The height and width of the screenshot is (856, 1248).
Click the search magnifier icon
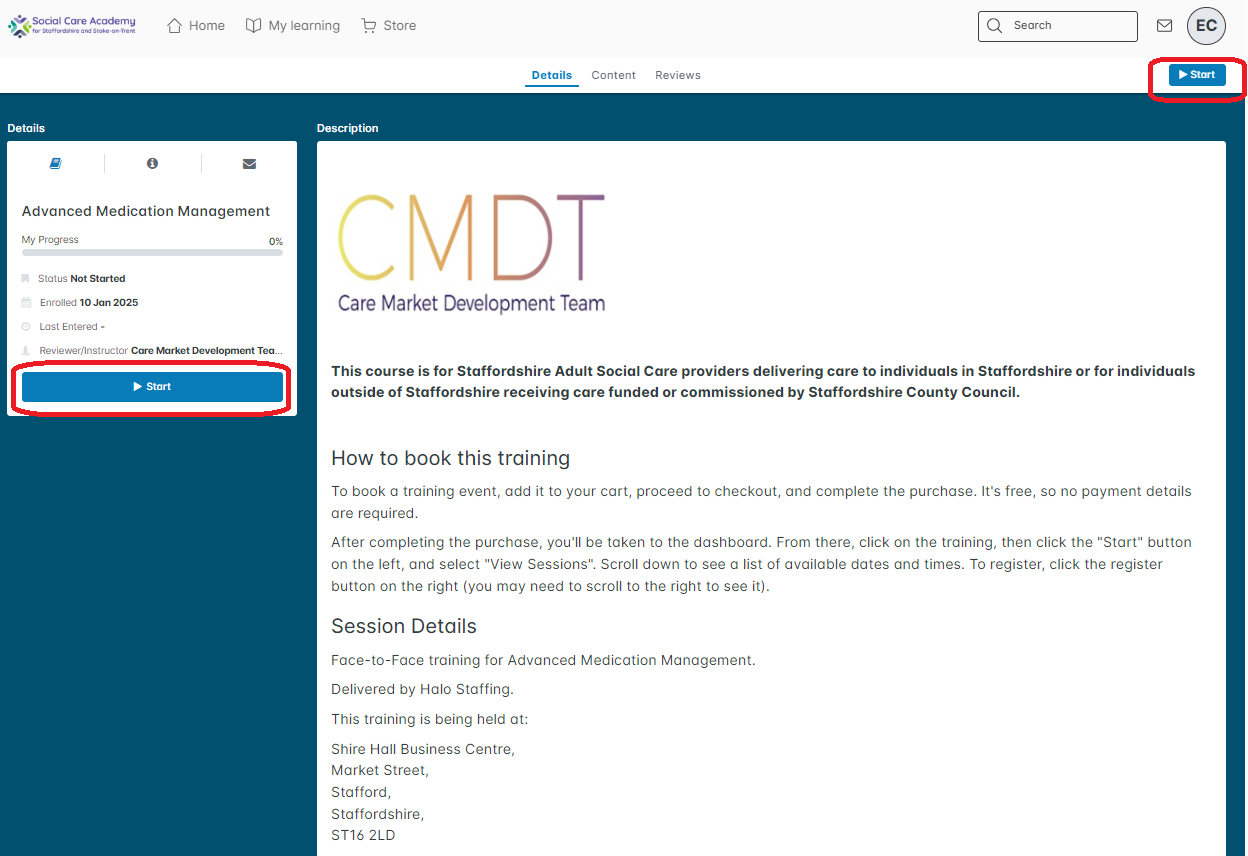(994, 26)
